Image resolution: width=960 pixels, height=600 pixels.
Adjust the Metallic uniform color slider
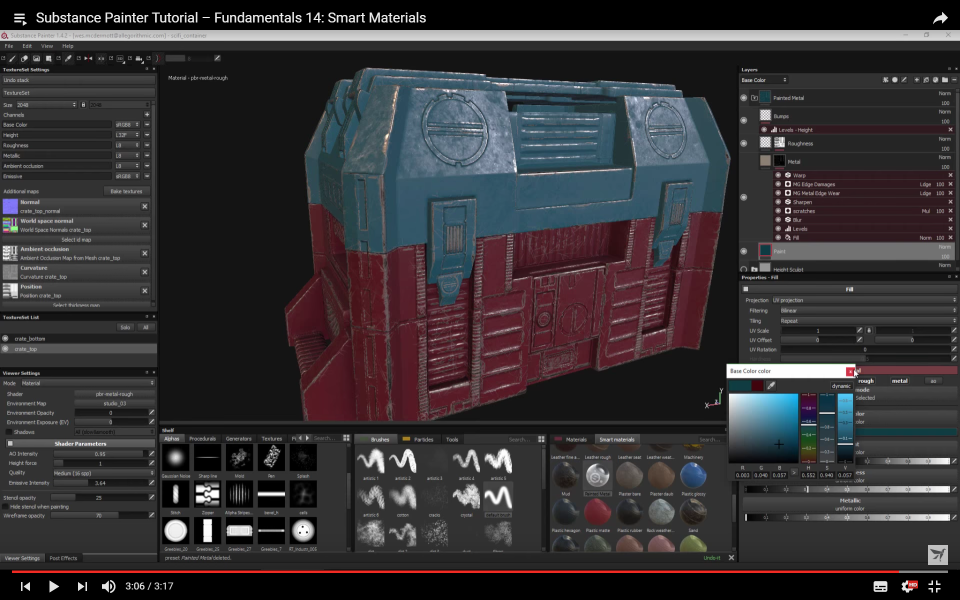(847, 518)
